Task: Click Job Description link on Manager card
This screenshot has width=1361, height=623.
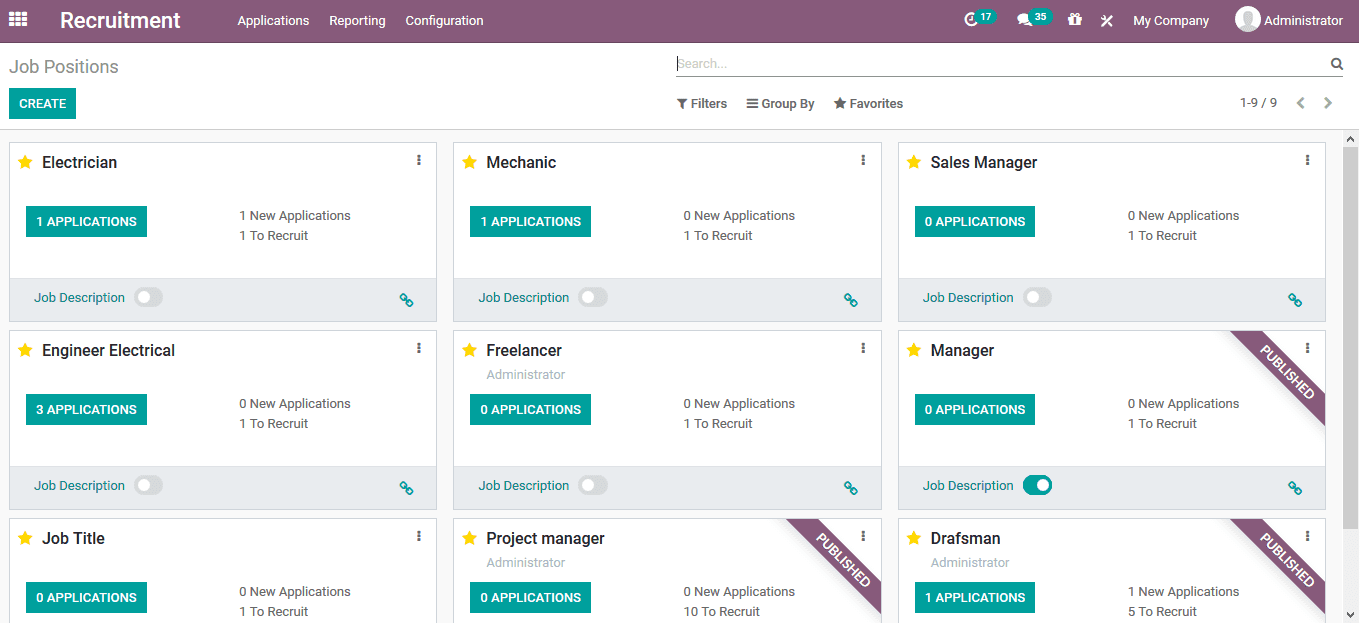Action: [x=968, y=485]
